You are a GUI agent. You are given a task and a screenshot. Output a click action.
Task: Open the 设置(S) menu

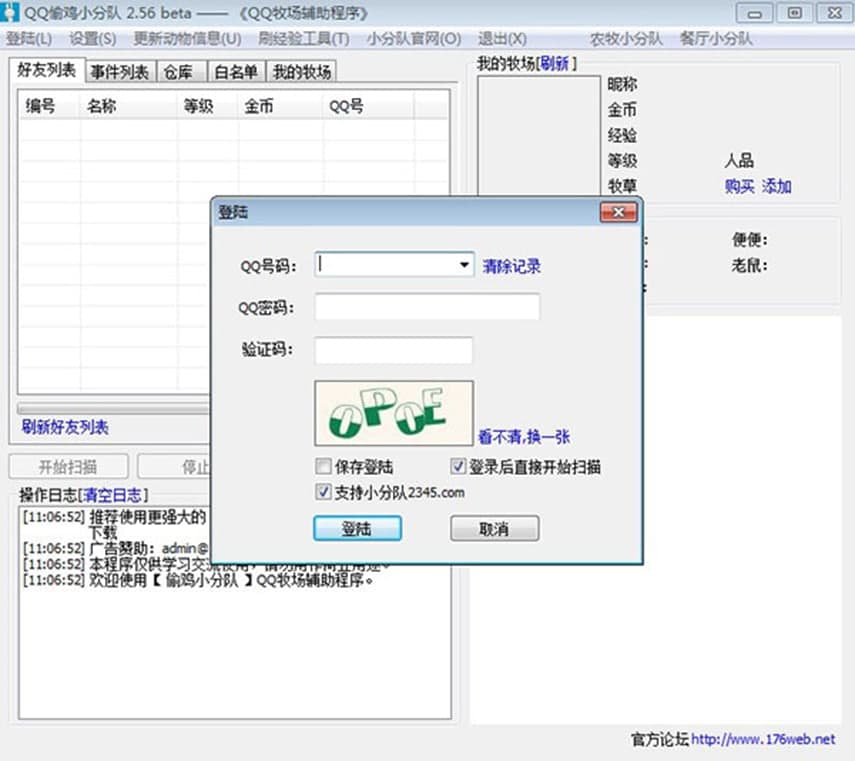(x=93, y=39)
